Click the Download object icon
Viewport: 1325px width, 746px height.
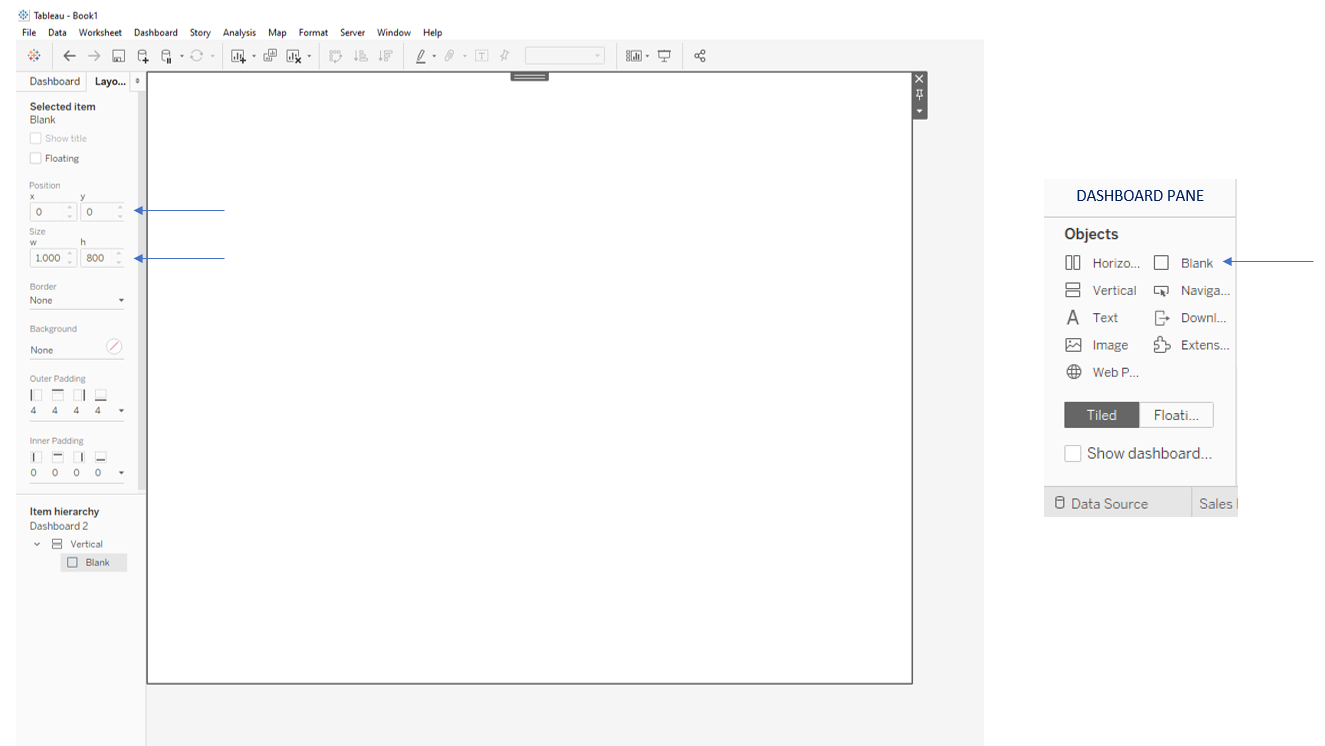pos(1161,318)
